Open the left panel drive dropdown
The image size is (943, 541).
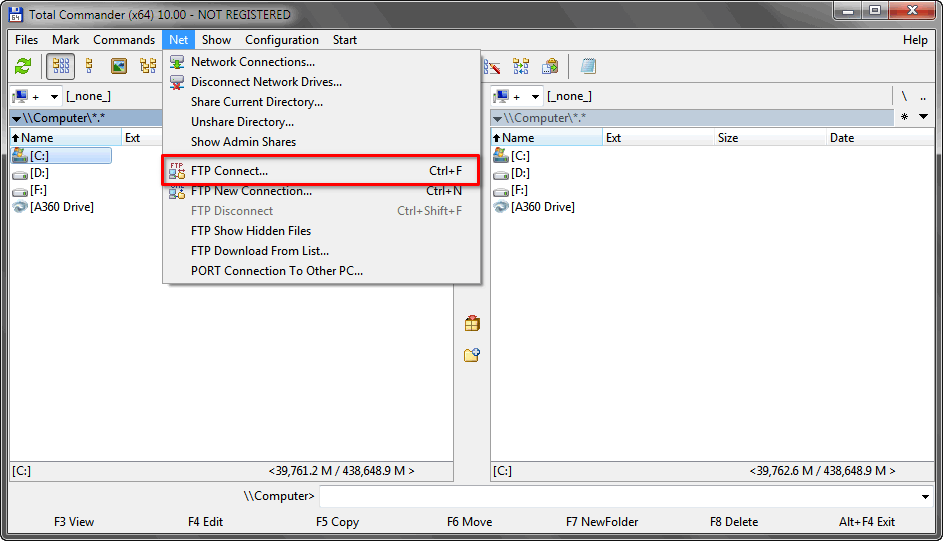click(x=36, y=96)
